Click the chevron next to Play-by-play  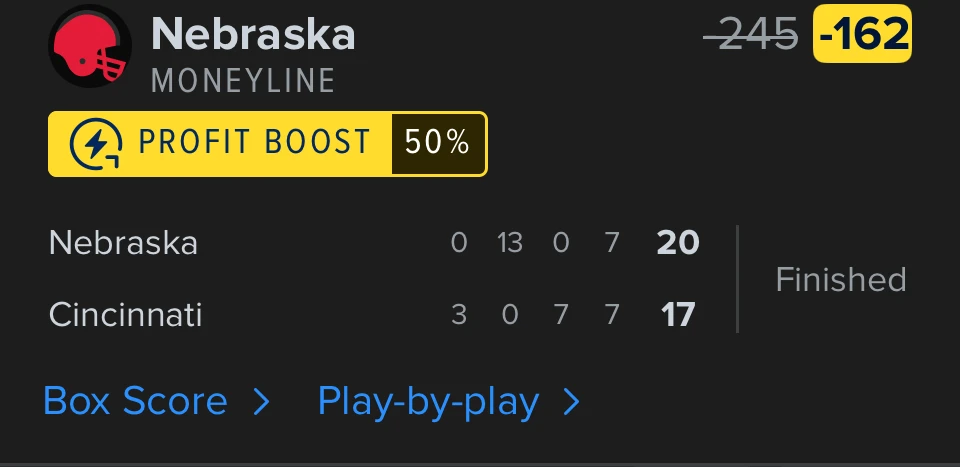click(571, 402)
